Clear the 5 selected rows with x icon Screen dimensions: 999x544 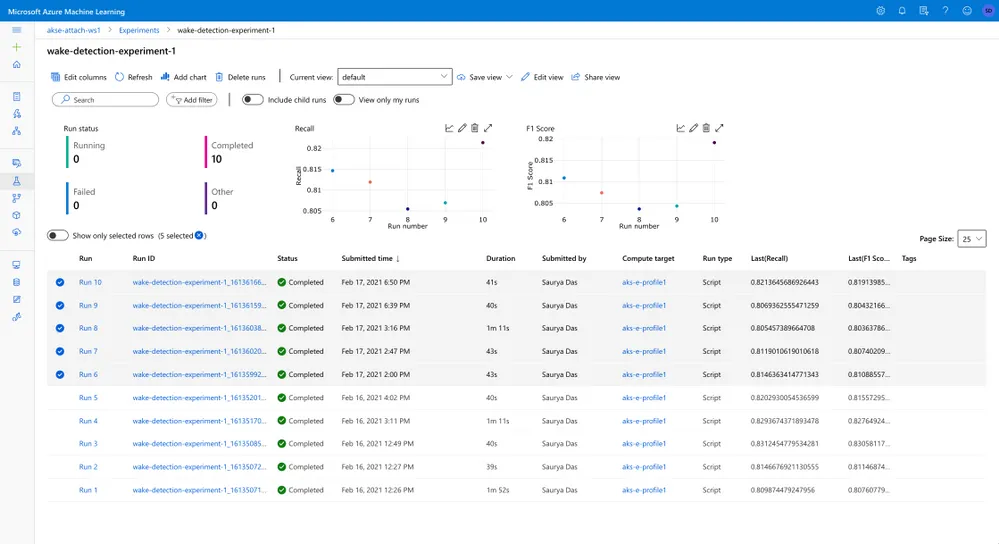click(x=199, y=235)
